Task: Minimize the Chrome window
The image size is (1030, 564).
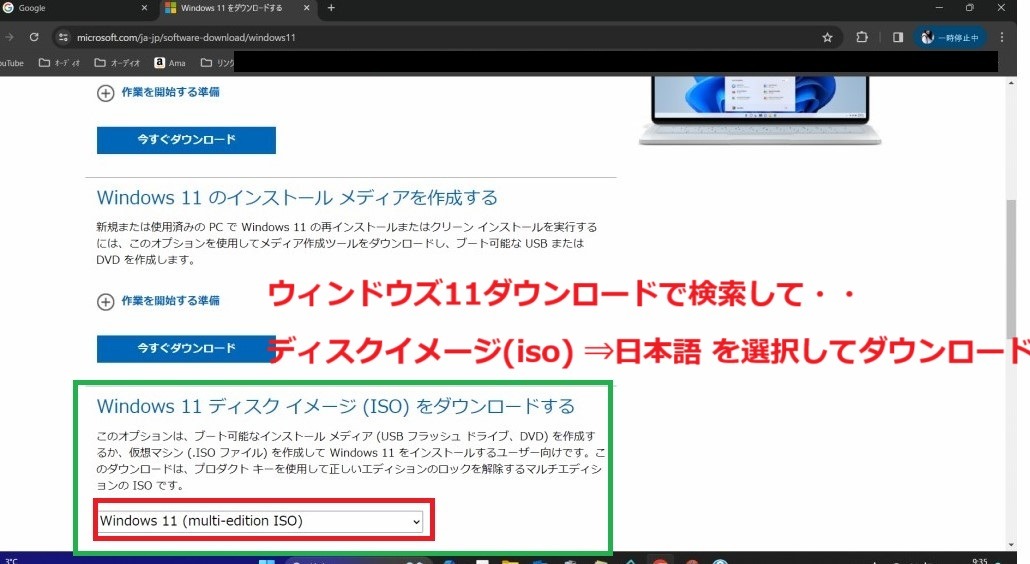Action: coord(939,8)
